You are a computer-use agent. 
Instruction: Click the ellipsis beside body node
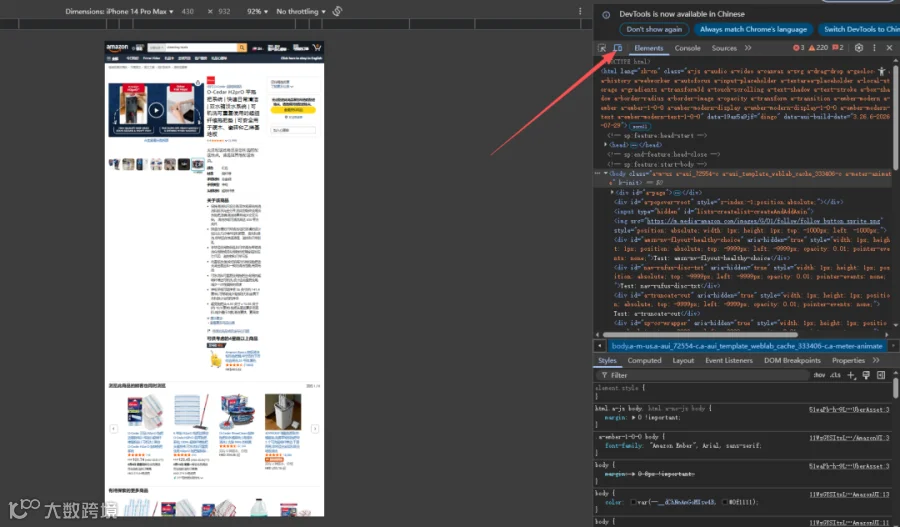point(598,173)
